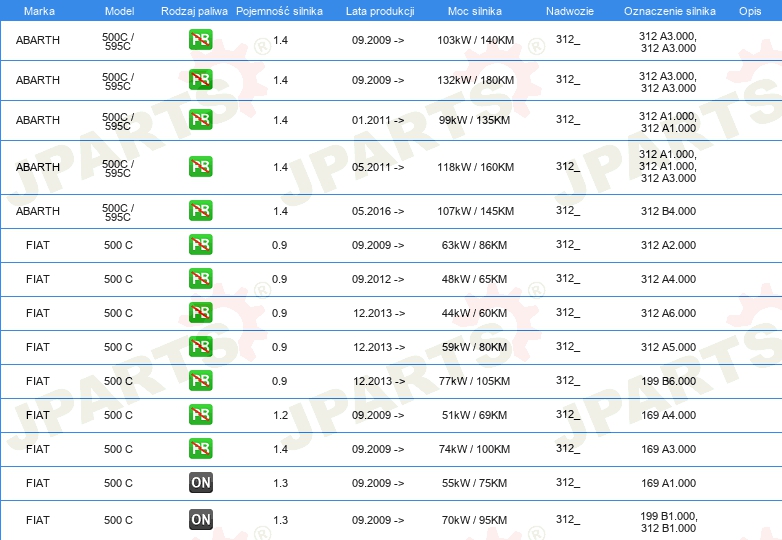Select the 103kW / 140KM power cell
782x540 pixels.
click(x=475, y=40)
